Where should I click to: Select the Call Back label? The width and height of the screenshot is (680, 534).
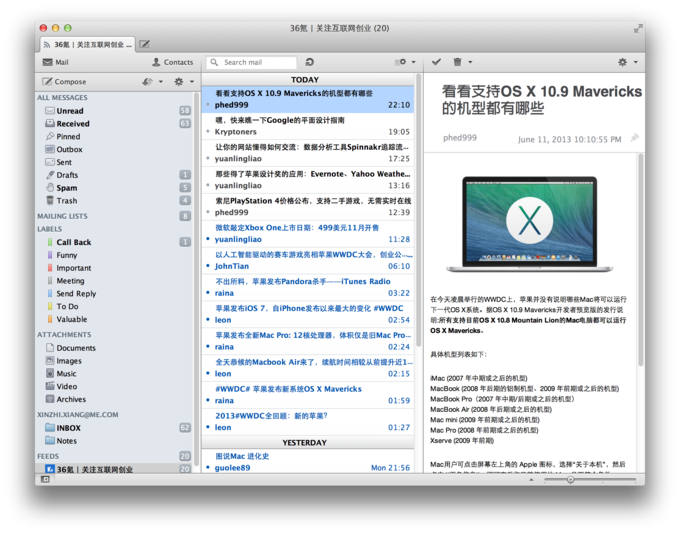(74, 242)
